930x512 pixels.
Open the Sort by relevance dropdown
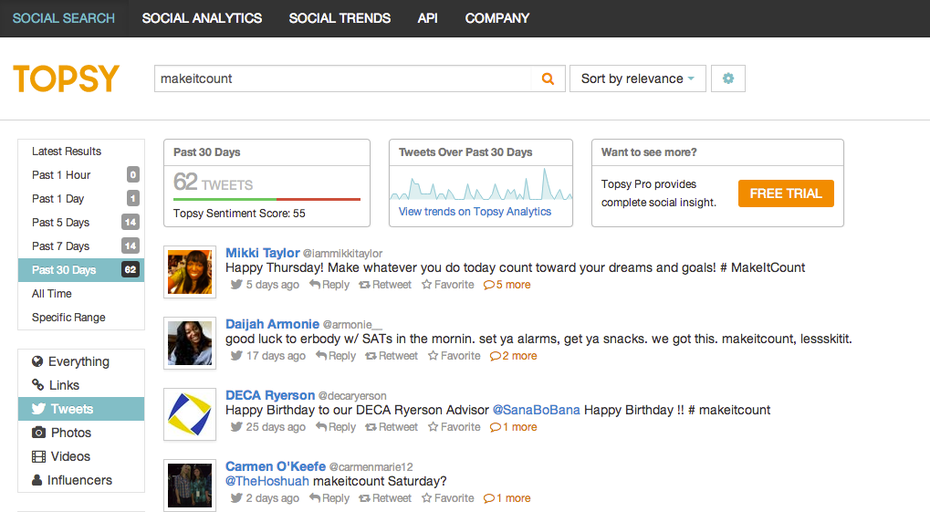click(638, 78)
